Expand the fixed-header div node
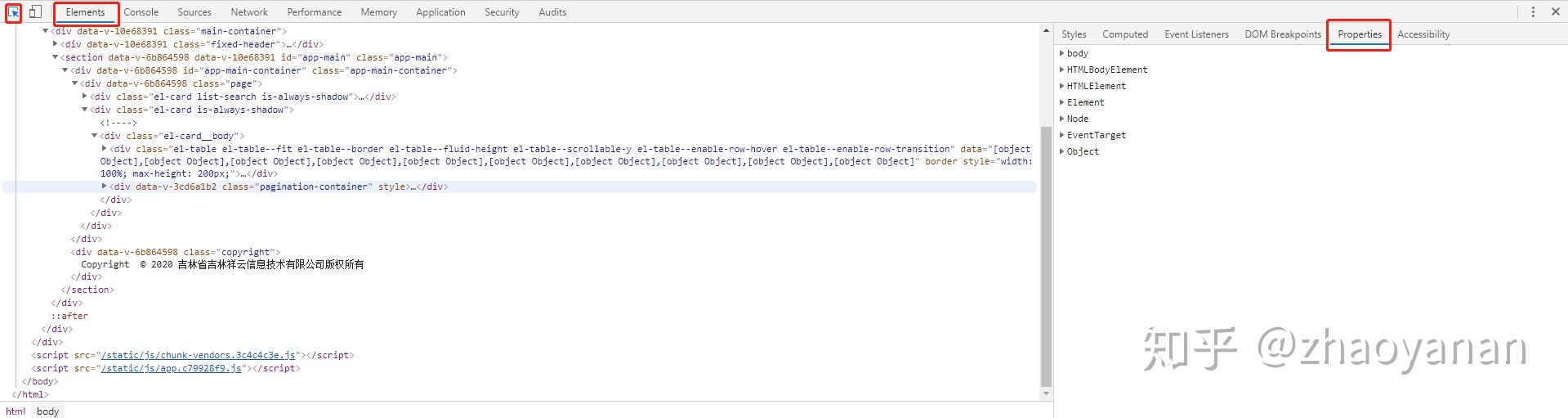1568x418 pixels. [x=55, y=44]
